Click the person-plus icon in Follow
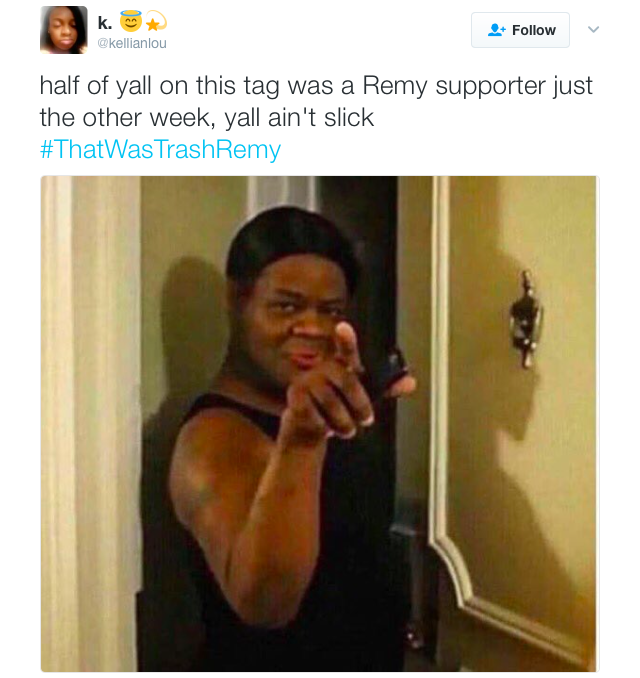The image size is (640, 678). point(496,30)
